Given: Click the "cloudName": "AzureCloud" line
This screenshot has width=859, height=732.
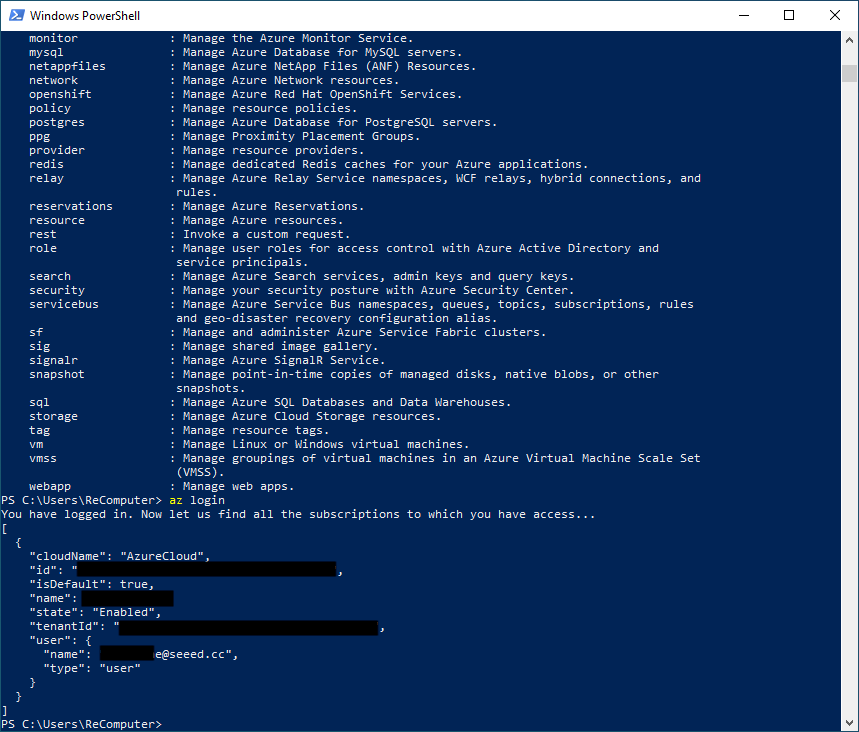Looking at the screenshot, I should pos(119,556).
